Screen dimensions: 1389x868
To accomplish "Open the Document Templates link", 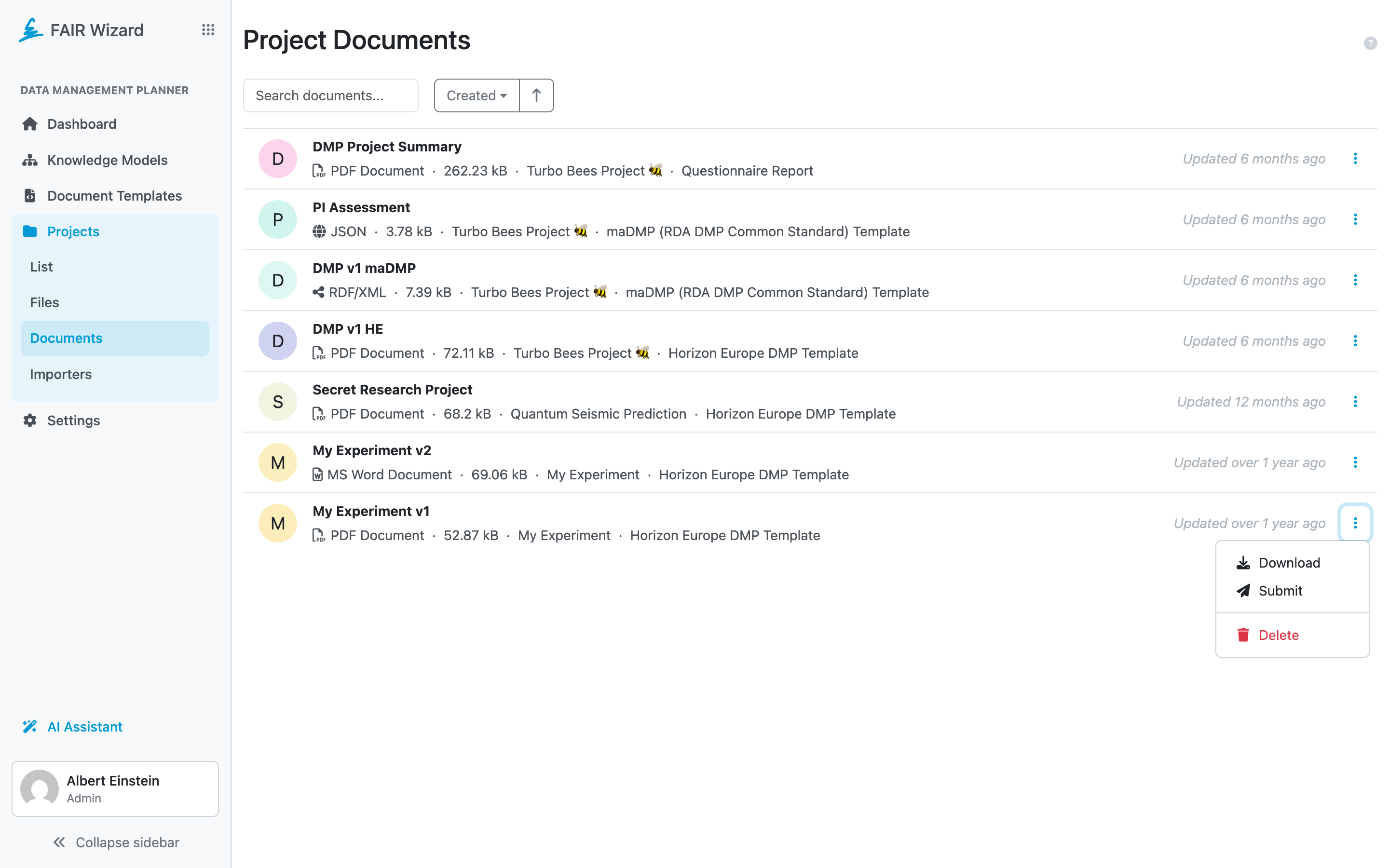I will 115,196.
